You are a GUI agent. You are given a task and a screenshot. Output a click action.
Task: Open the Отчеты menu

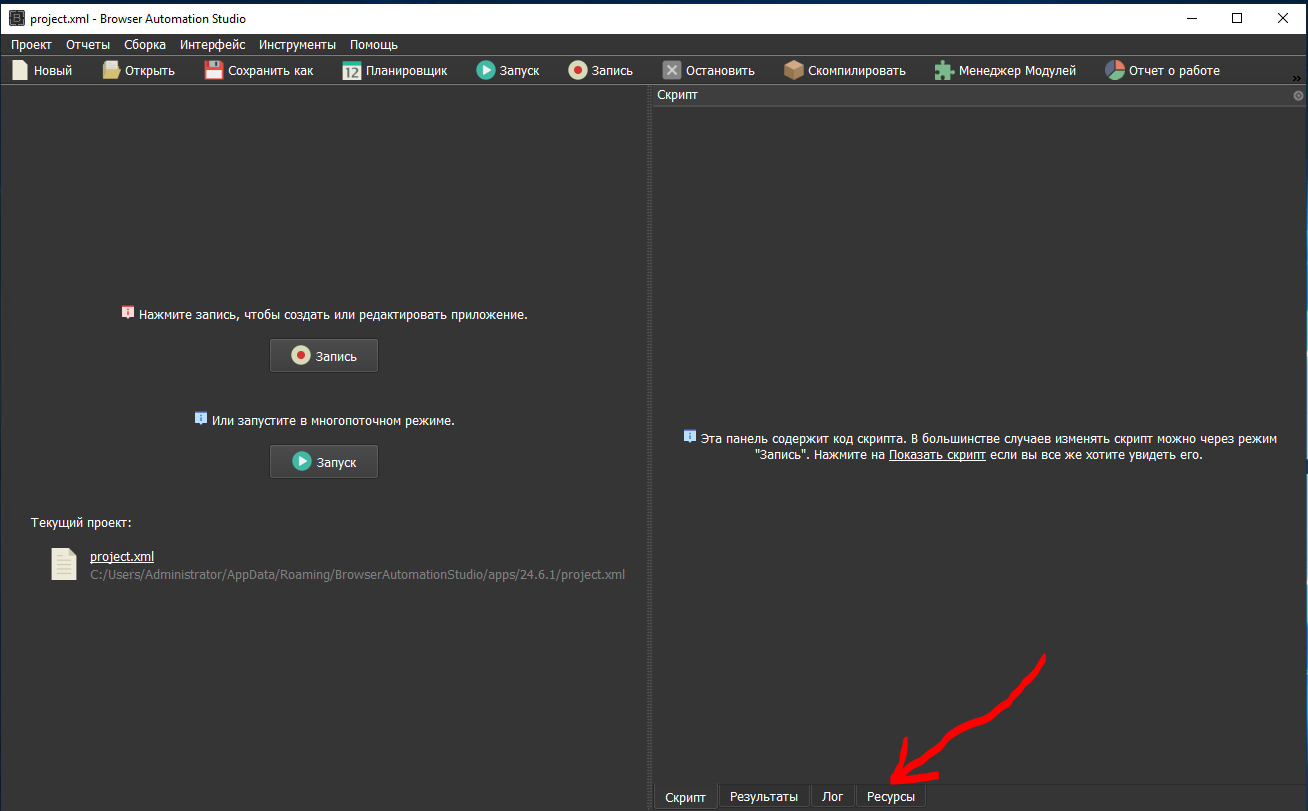tap(88, 44)
